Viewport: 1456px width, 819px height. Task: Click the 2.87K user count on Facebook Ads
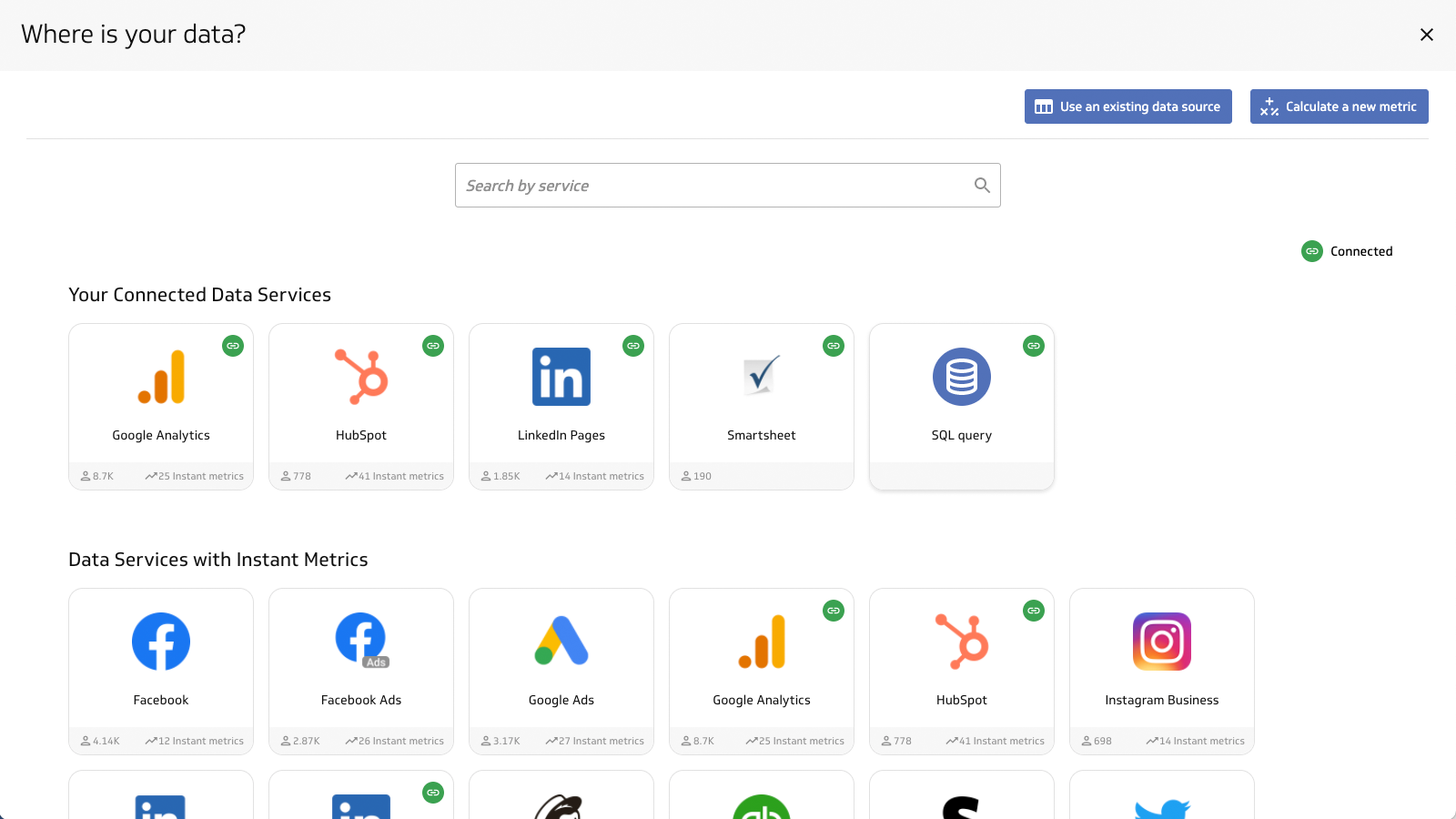click(300, 741)
